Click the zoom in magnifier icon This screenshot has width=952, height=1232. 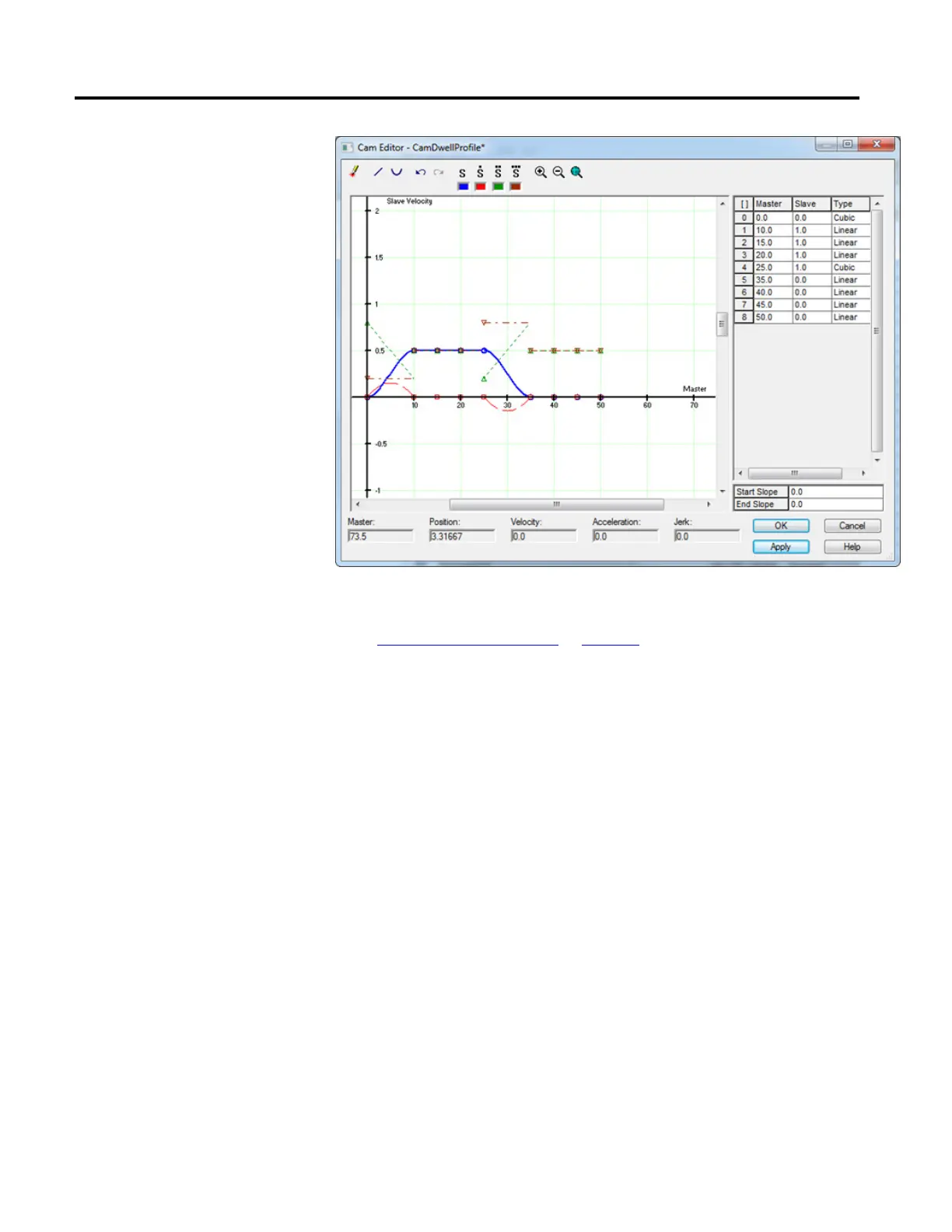(541, 172)
